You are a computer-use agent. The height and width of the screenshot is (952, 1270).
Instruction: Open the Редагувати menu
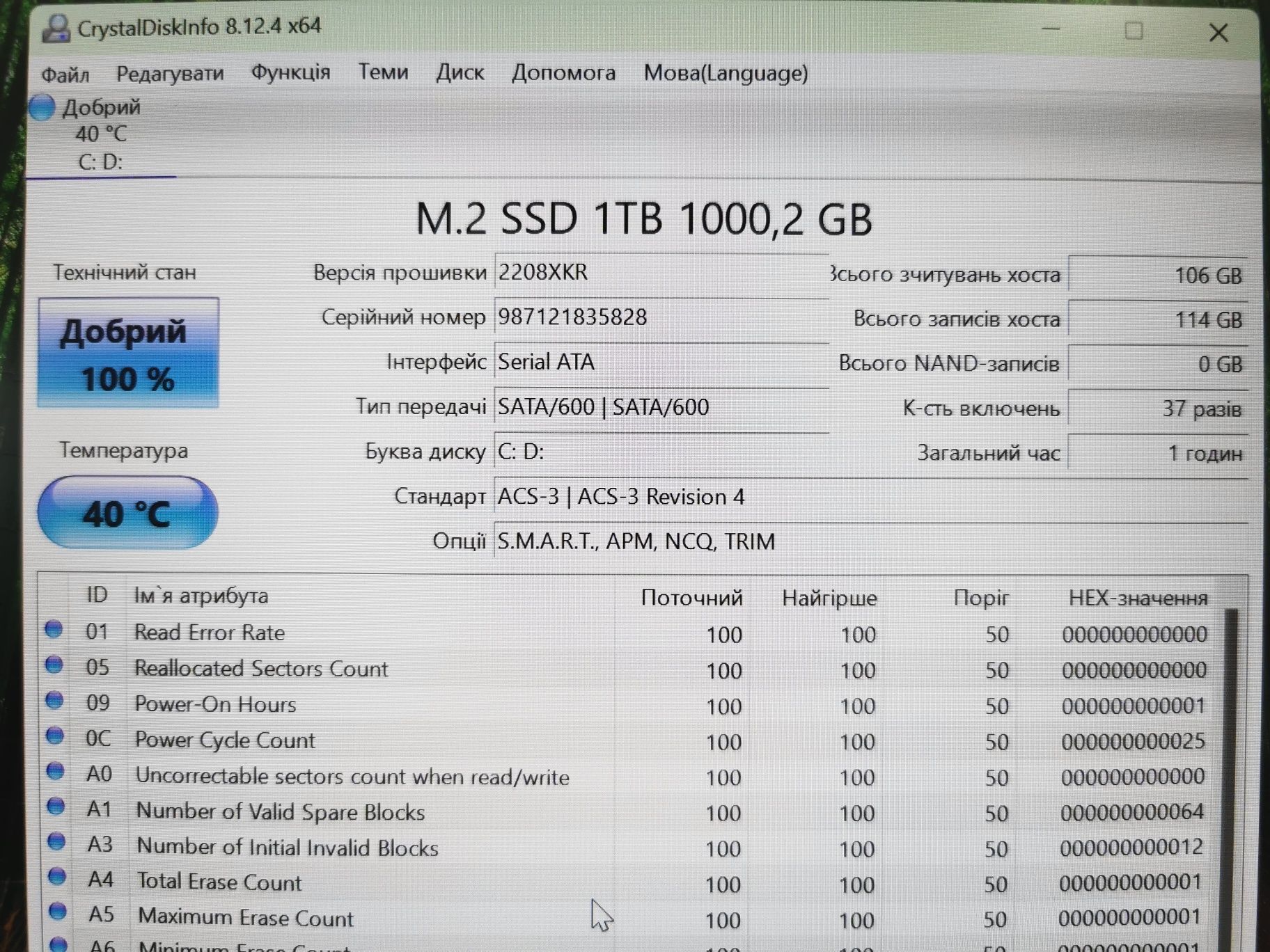pyautogui.click(x=170, y=73)
